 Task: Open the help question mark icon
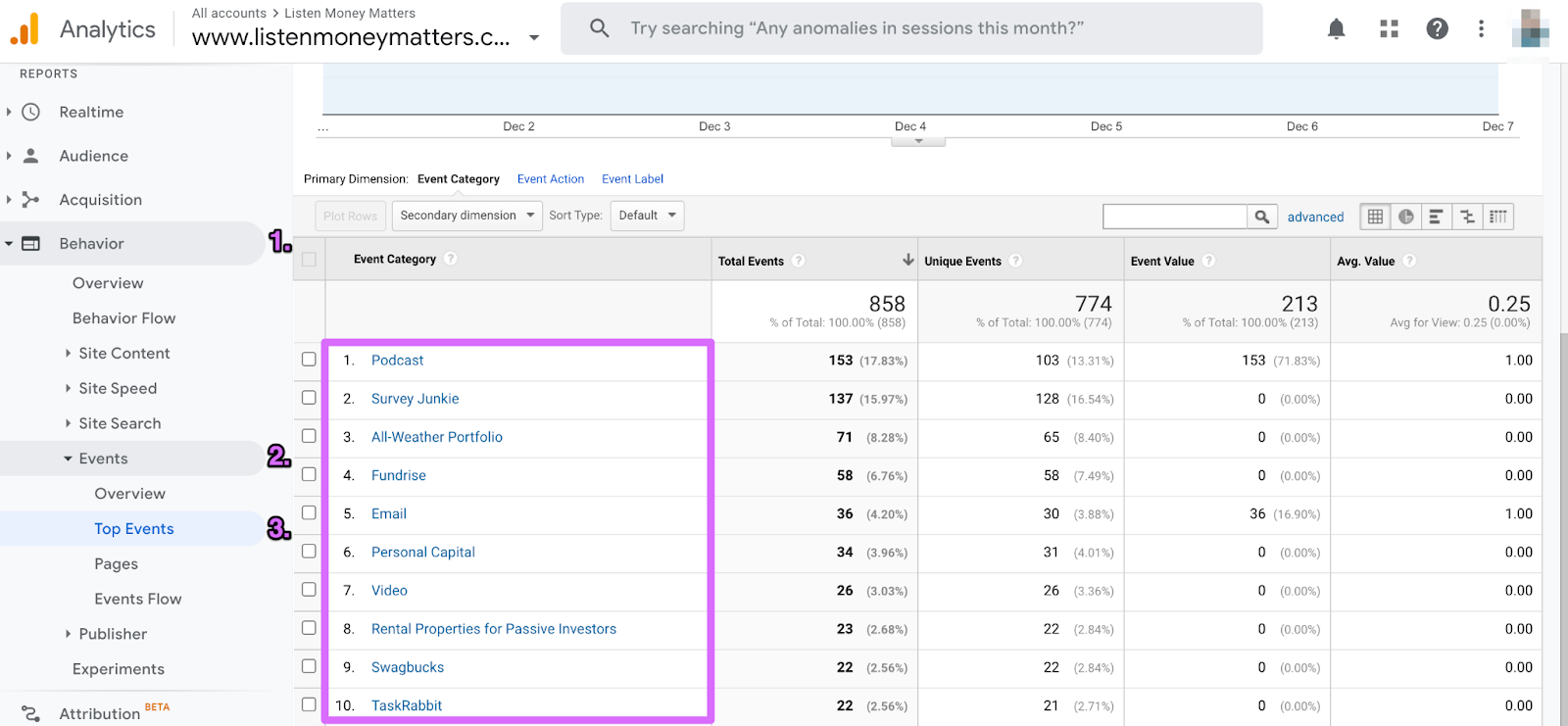click(1437, 28)
